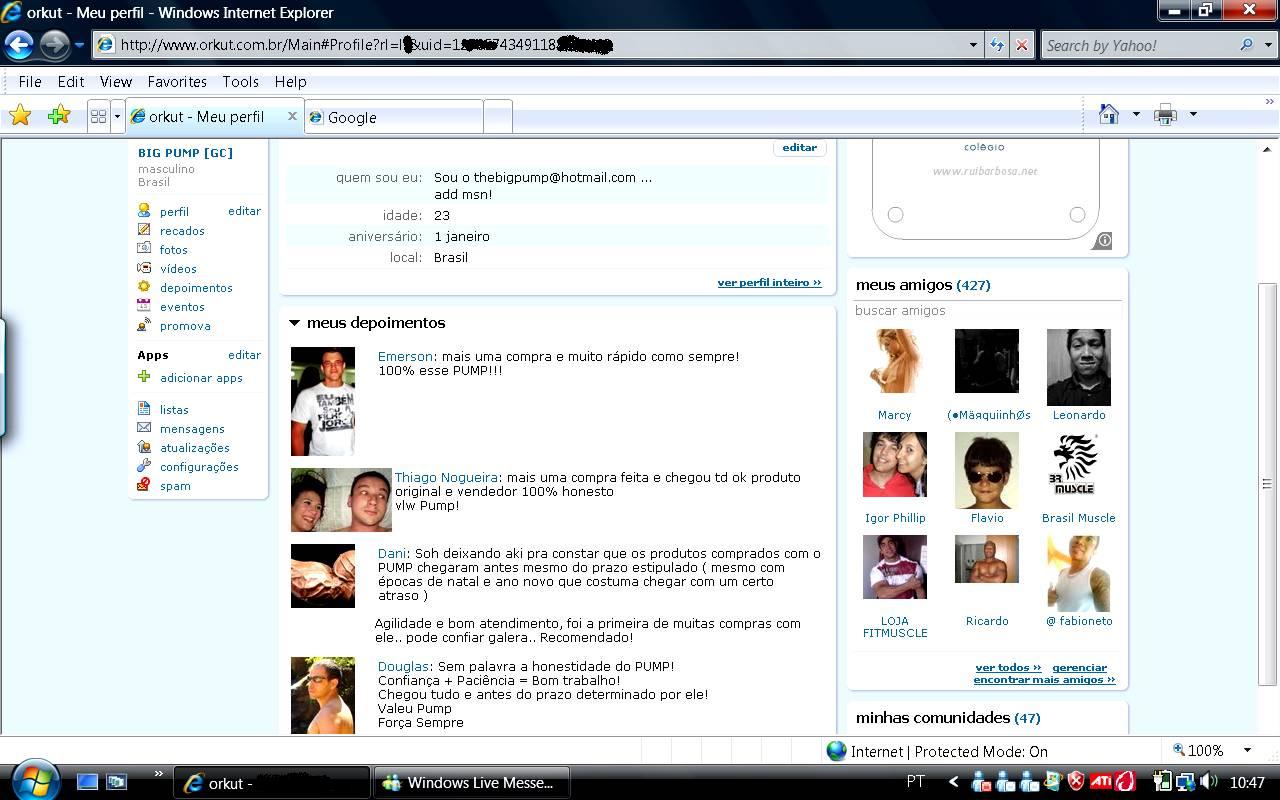Expand Quick Tabs dropdown arrow
Viewport: 1280px width, 800px height.
click(117, 117)
